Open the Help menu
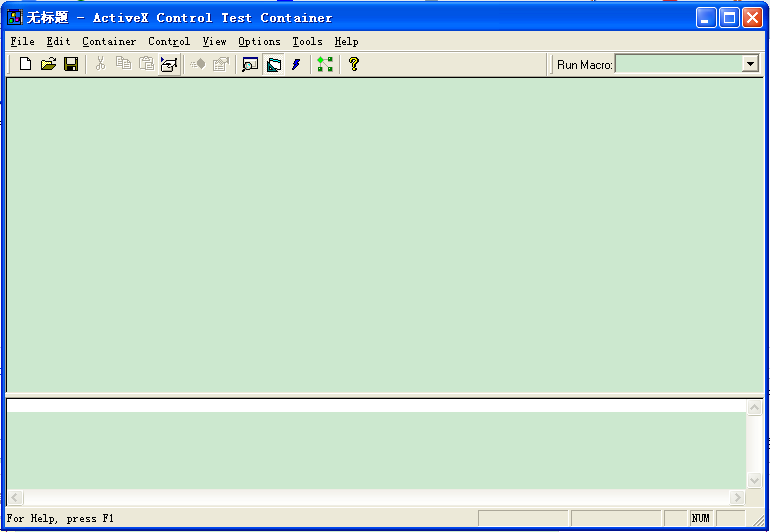This screenshot has width=770, height=532. [346, 42]
